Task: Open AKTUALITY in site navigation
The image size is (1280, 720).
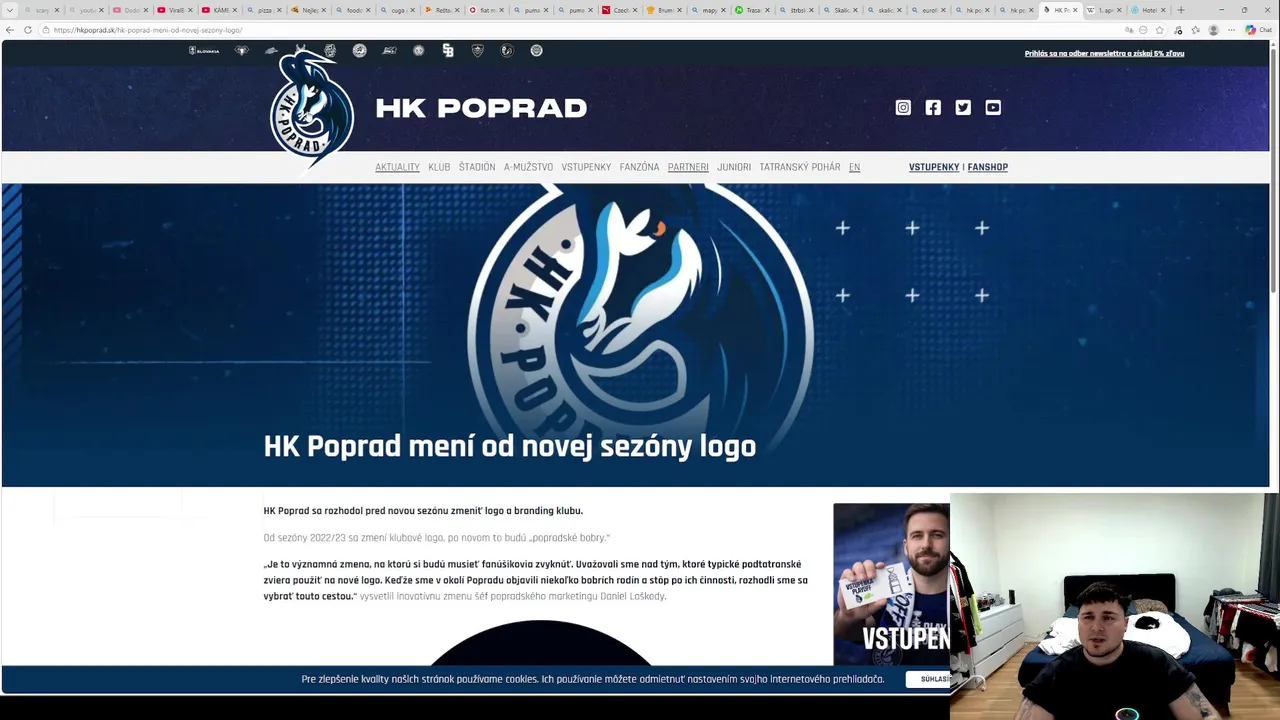Action: [397, 167]
